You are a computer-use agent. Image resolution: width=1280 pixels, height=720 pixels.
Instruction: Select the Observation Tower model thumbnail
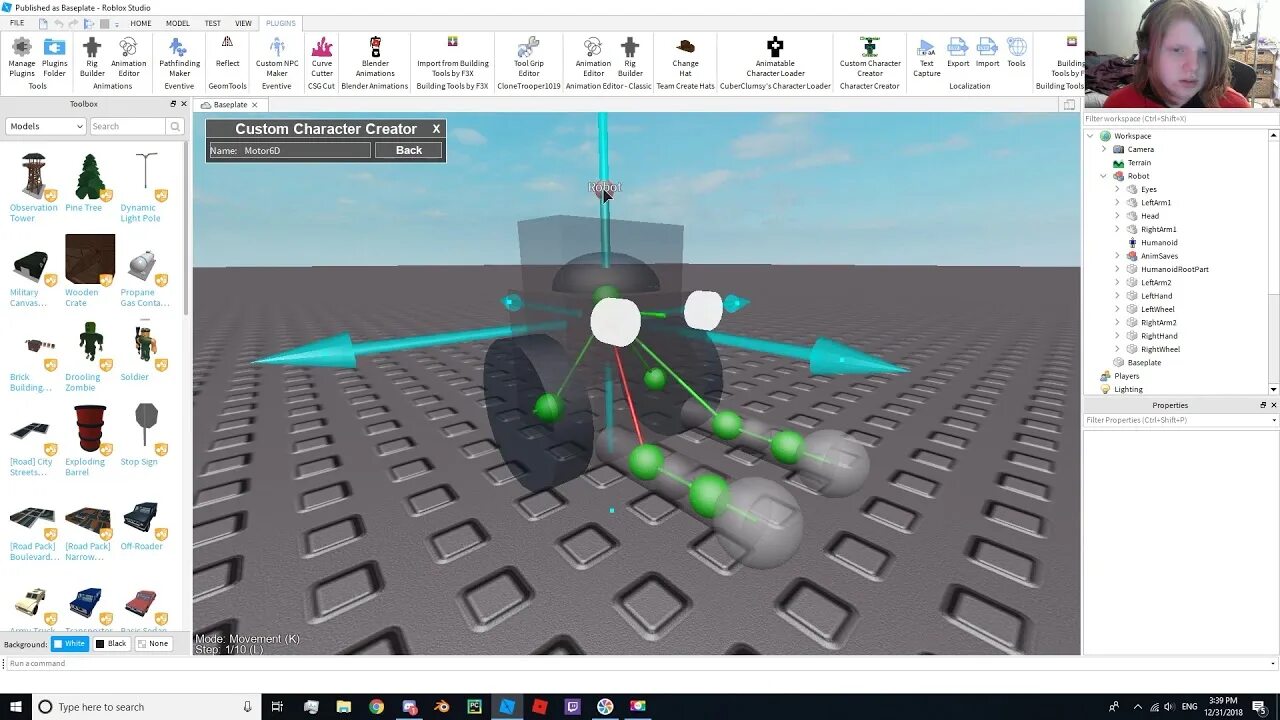tap(33, 177)
